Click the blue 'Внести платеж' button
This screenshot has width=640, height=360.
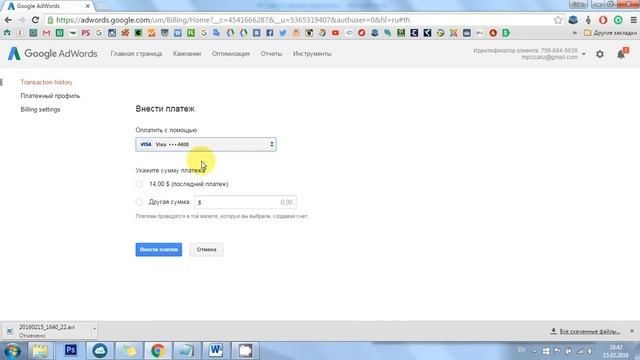159,249
